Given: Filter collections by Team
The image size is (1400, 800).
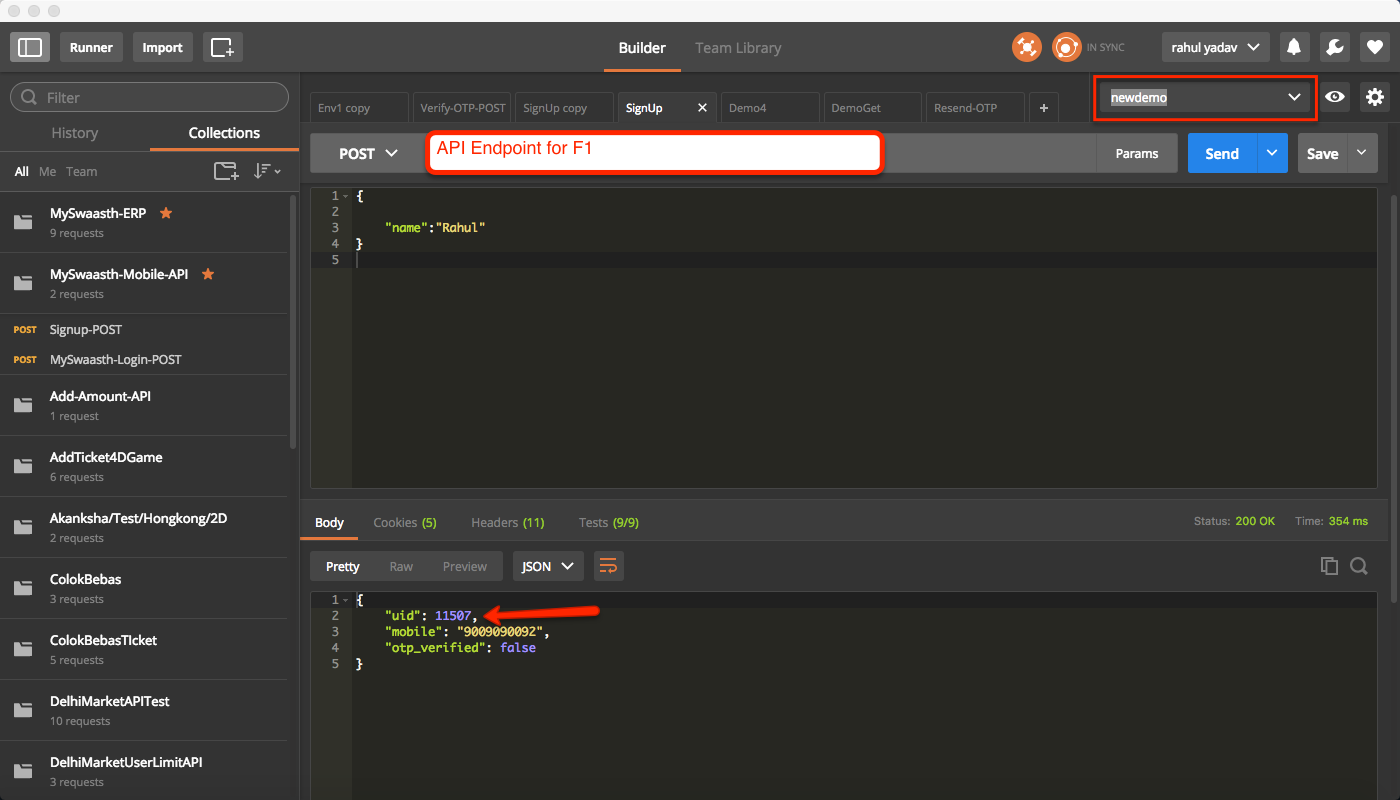Looking at the screenshot, I should (82, 171).
